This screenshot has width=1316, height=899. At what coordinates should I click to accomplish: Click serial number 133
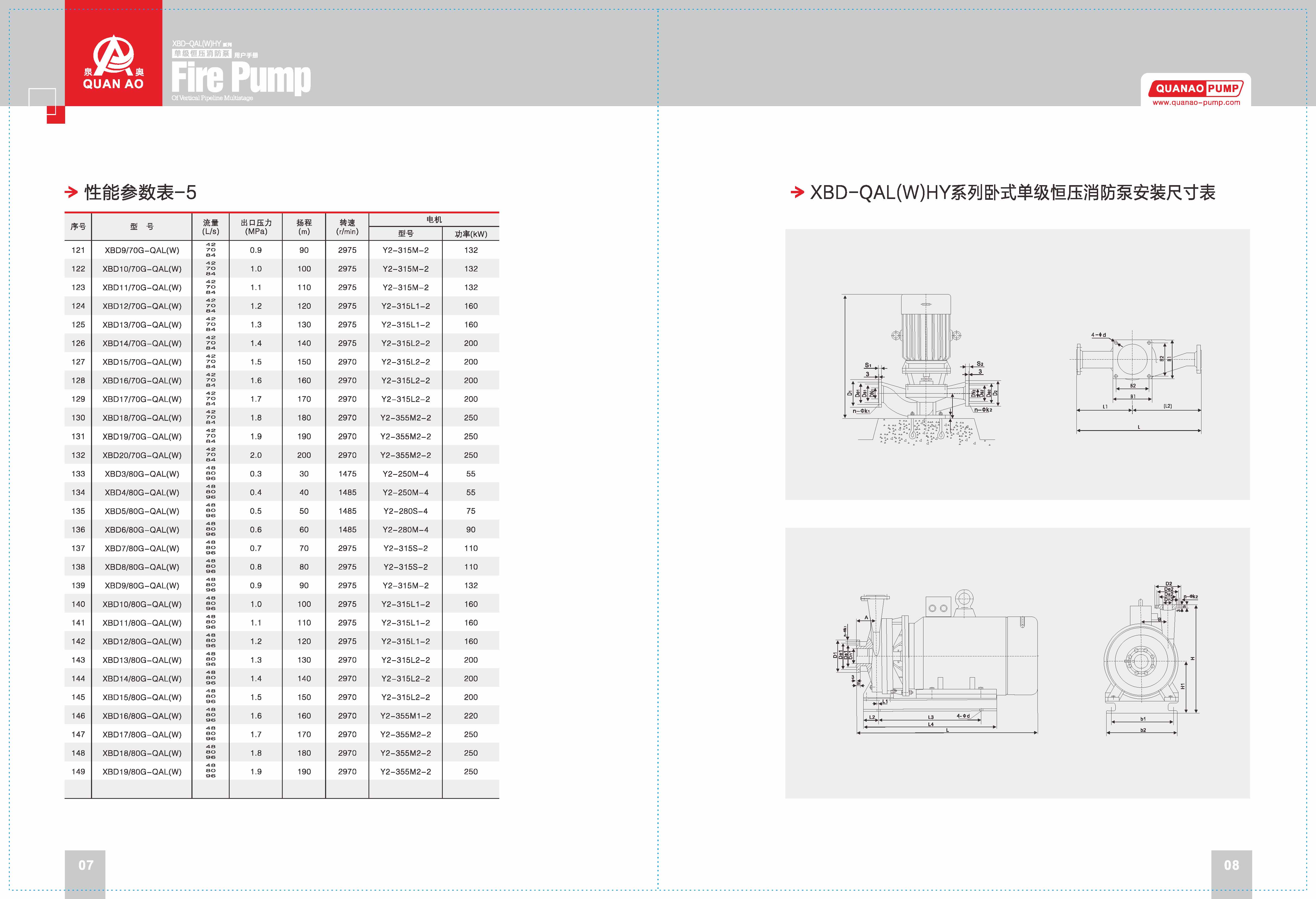tap(78, 474)
